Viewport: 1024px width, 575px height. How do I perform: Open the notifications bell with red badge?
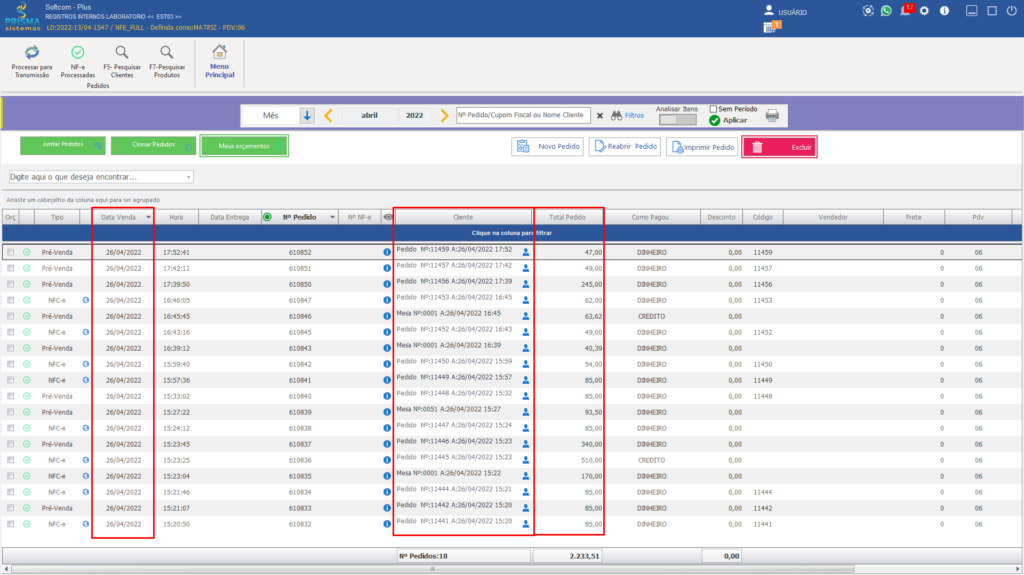(906, 10)
